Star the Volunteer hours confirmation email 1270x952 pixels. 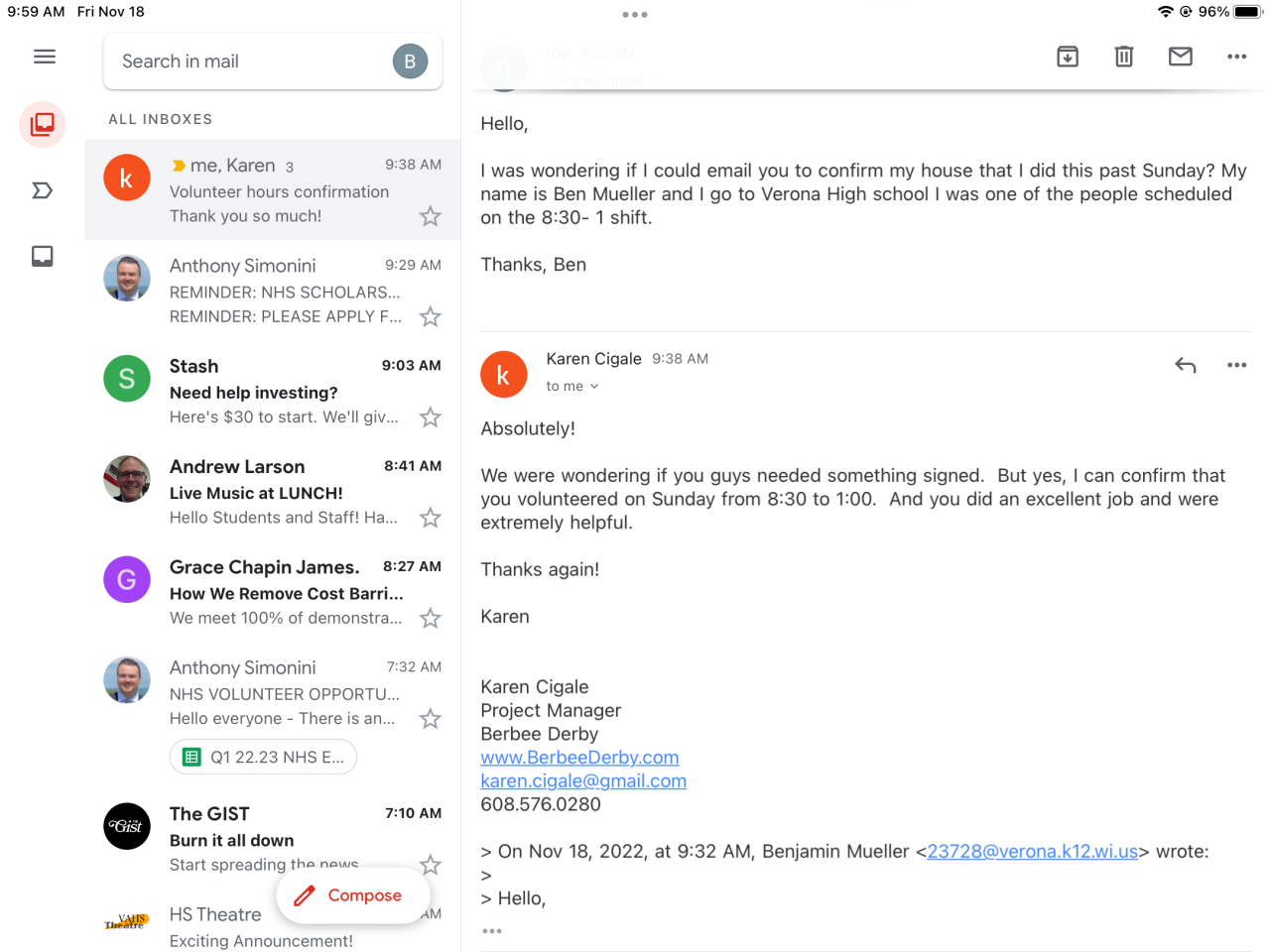tap(430, 216)
